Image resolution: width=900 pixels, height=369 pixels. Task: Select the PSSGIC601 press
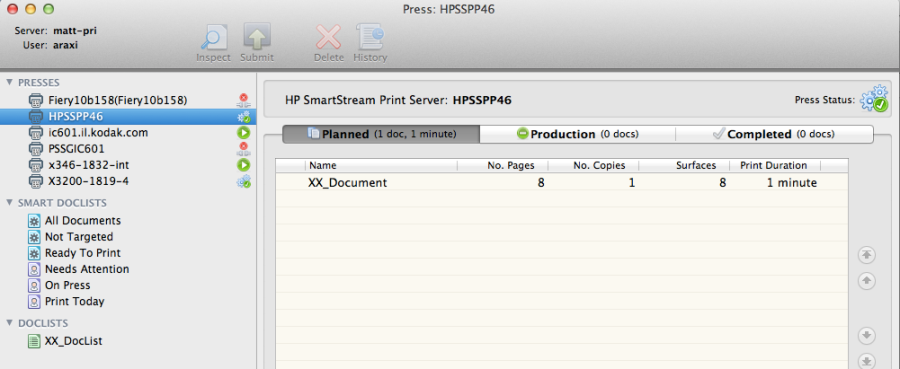(76, 149)
